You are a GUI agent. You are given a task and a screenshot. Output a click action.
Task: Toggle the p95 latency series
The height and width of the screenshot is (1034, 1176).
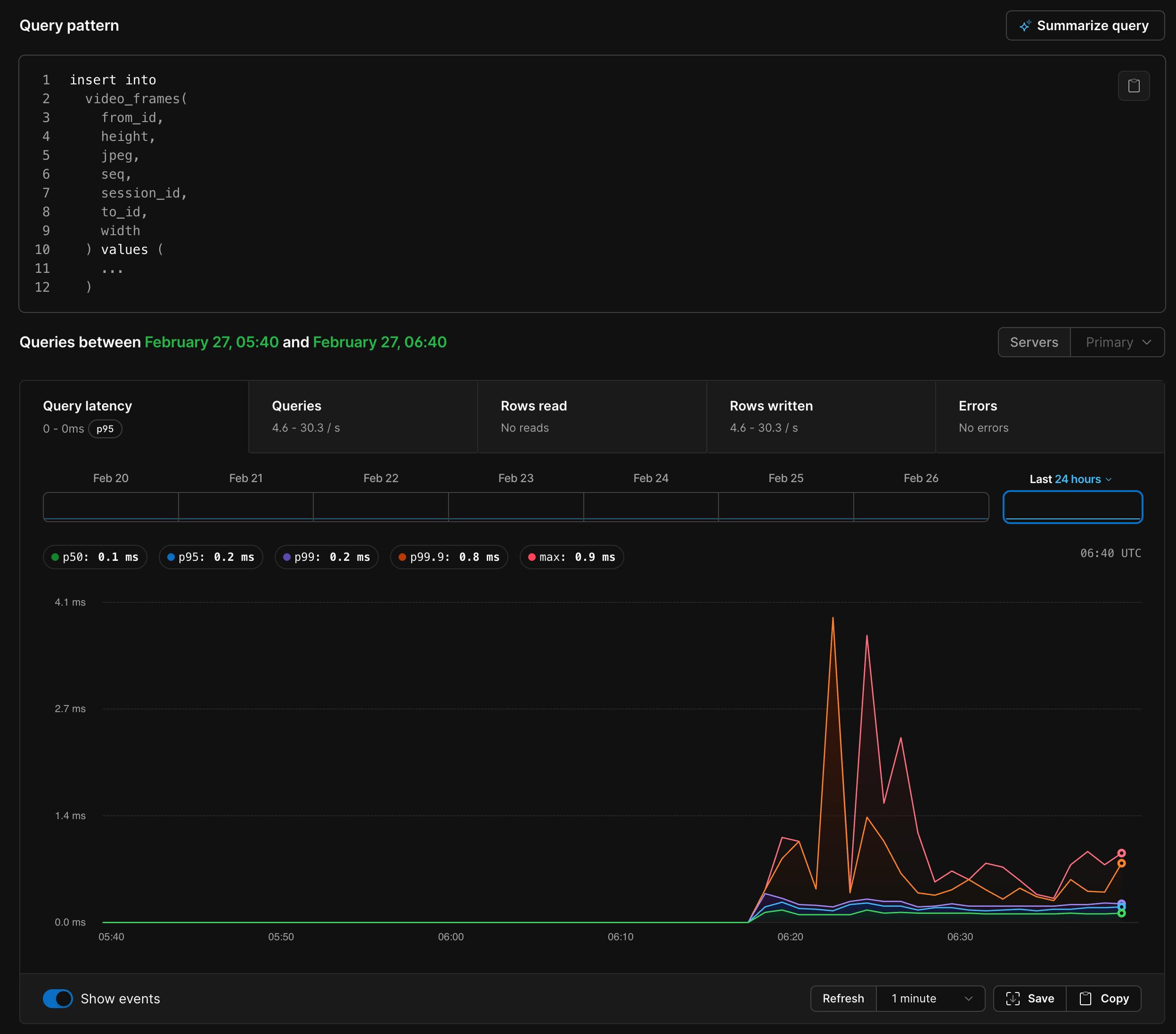click(211, 557)
